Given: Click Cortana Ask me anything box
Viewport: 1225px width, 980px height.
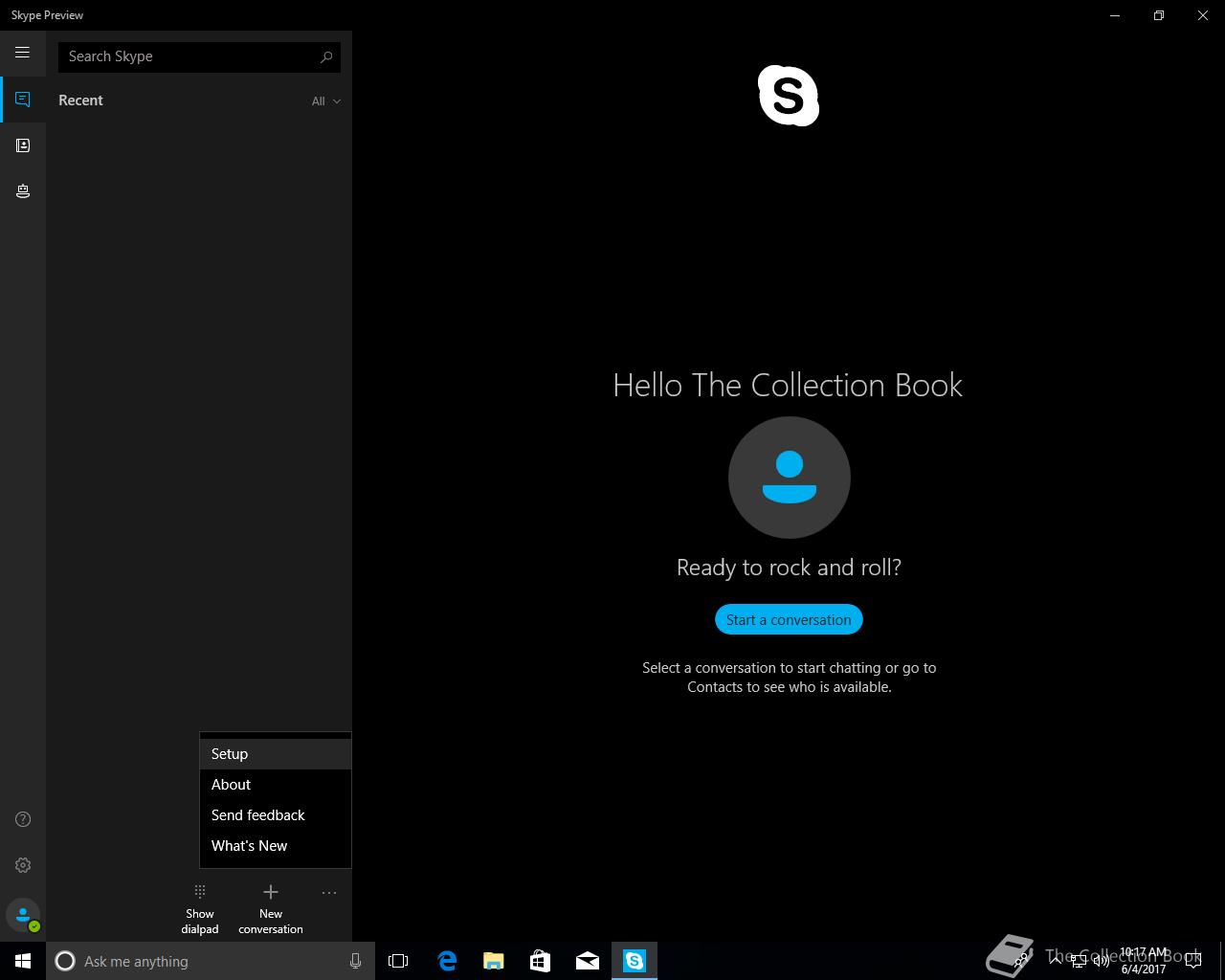Looking at the screenshot, I should tap(211, 961).
